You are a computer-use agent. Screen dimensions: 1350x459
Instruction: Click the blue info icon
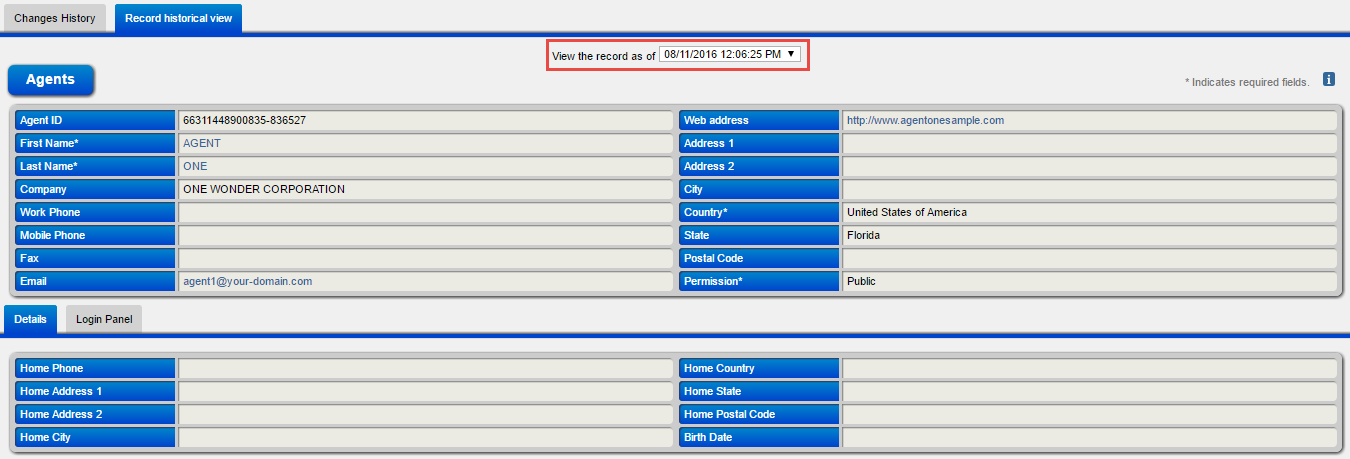(x=1329, y=79)
